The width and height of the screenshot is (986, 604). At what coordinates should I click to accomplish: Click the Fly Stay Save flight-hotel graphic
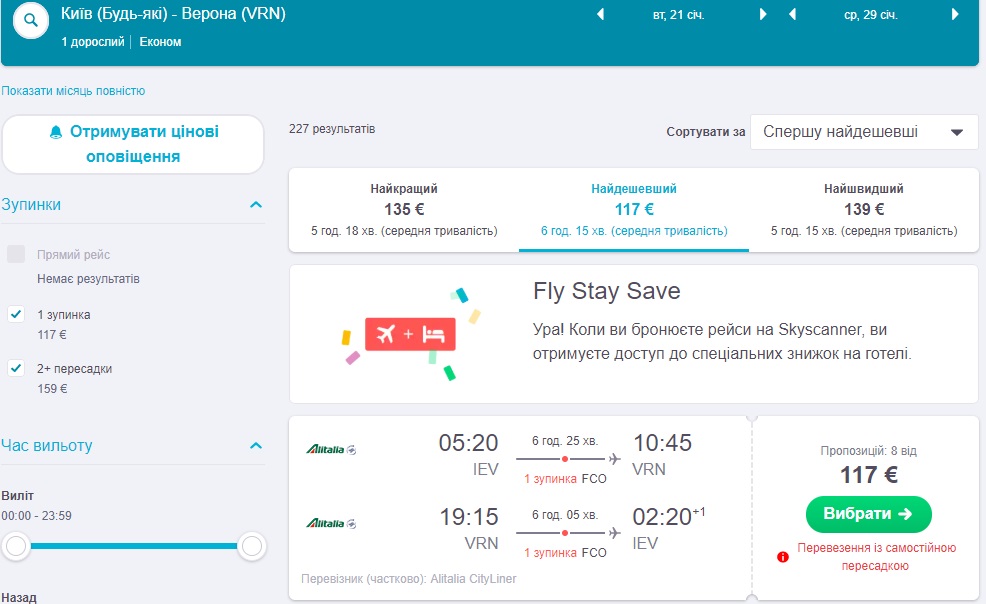(x=410, y=334)
